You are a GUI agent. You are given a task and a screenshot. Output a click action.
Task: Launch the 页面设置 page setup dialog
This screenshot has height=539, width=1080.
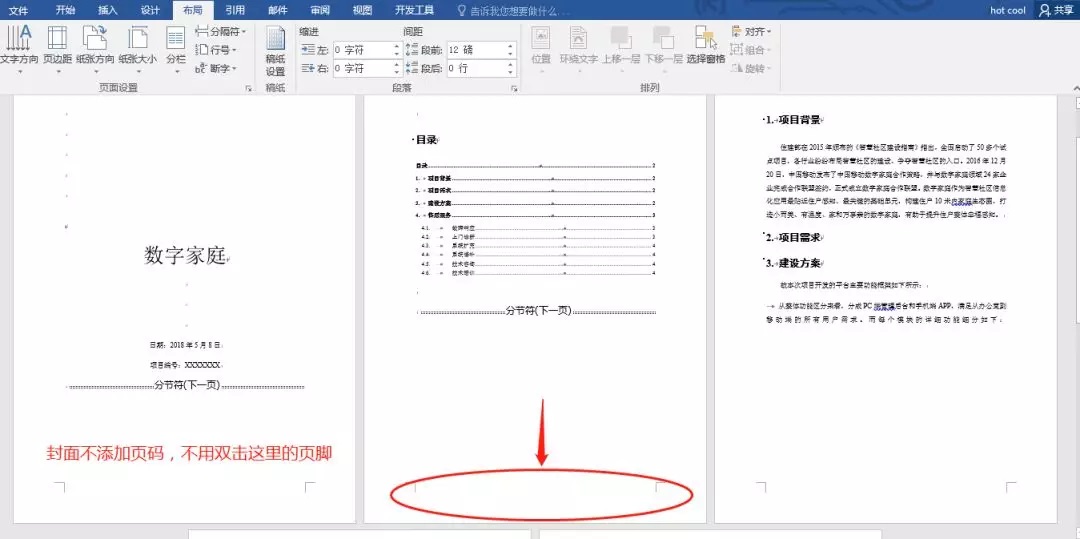coord(248,89)
